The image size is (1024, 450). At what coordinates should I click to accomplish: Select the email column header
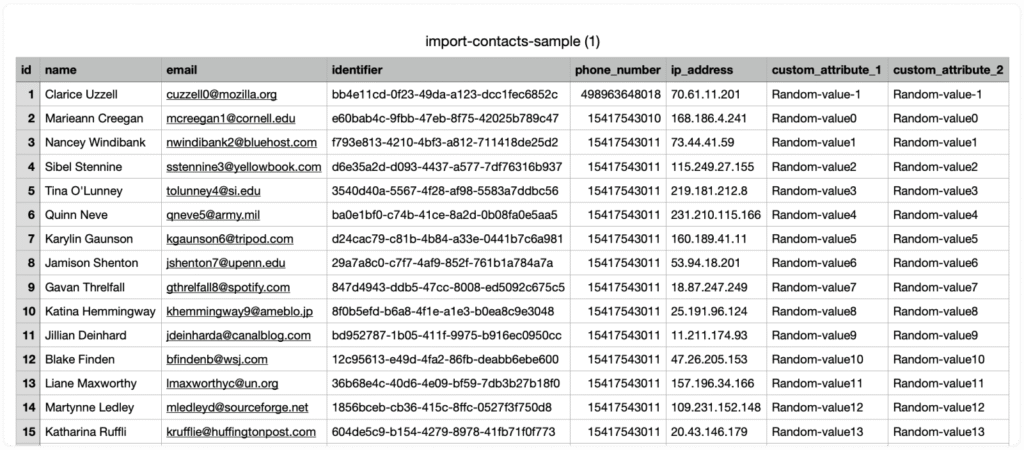[181, 70]
